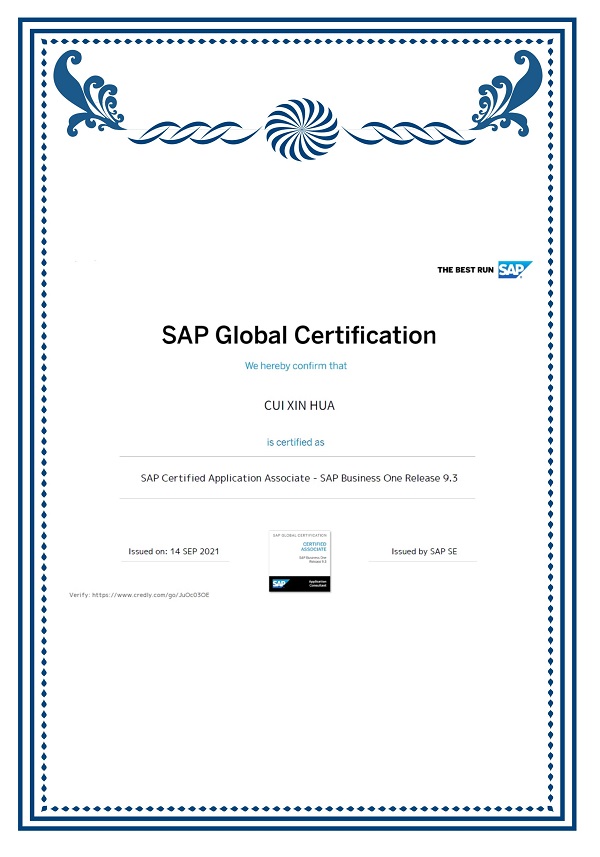The height and width of the screenshot is (857, 600).
Task: Click the Application Consultant badge label
Action: point(318,584)
